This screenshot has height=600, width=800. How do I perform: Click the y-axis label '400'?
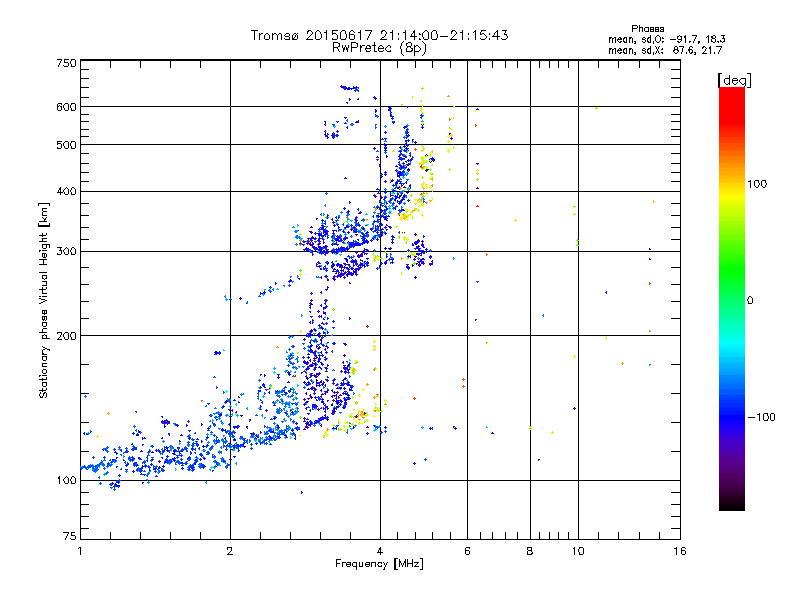[x=66, y=191]
